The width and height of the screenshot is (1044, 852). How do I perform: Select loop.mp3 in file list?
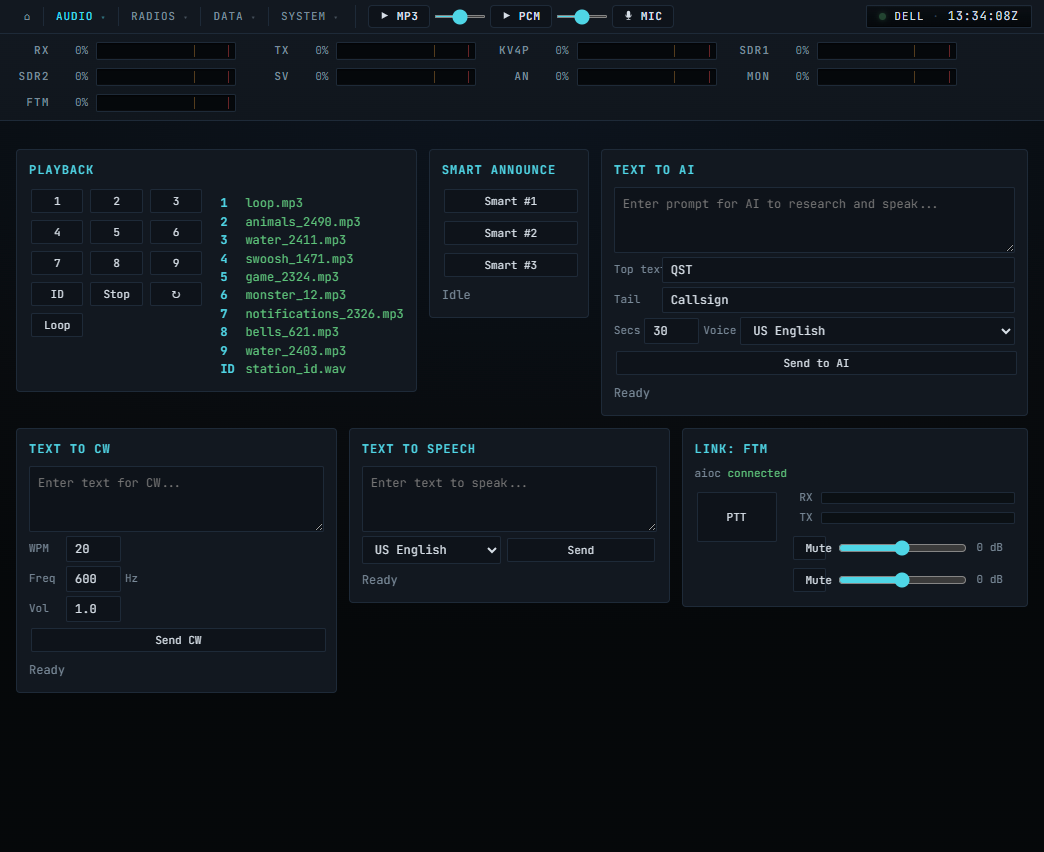coord(274,203)
